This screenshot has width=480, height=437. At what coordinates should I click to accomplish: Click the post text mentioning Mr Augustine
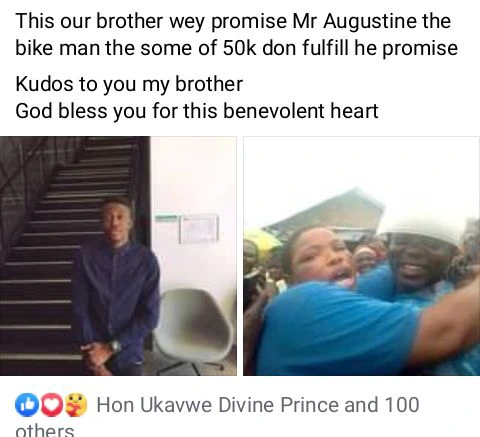pos(236,34)
